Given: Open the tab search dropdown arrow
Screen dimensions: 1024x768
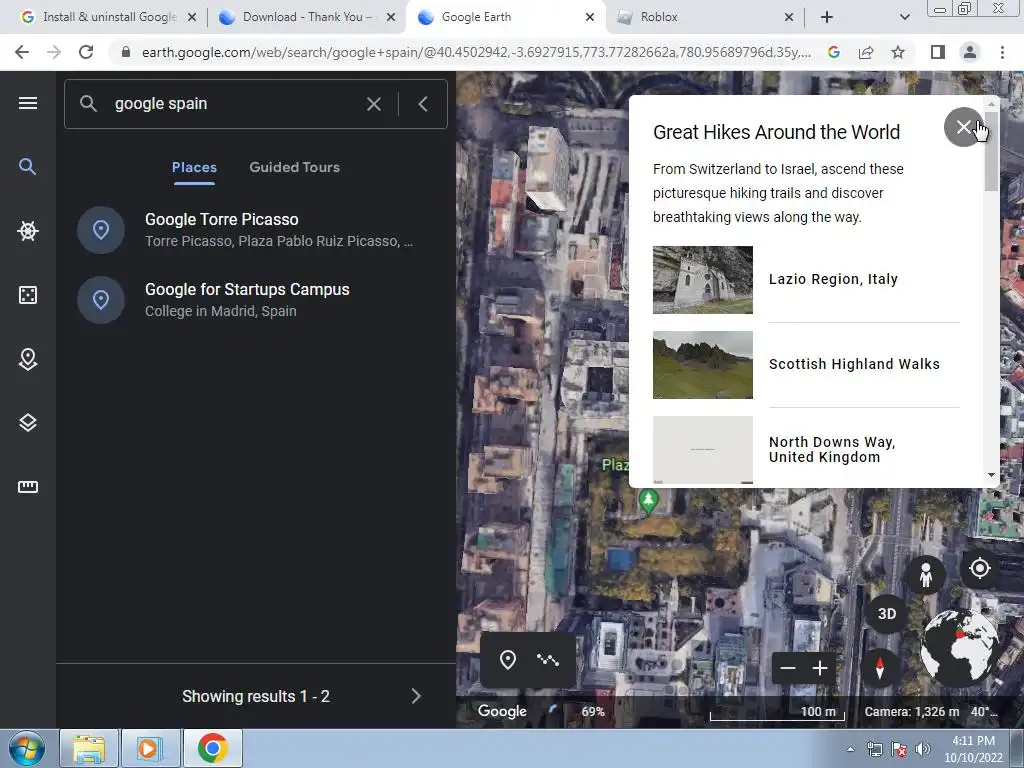Looking at the screenshot, I should click(x=904, y=18).
